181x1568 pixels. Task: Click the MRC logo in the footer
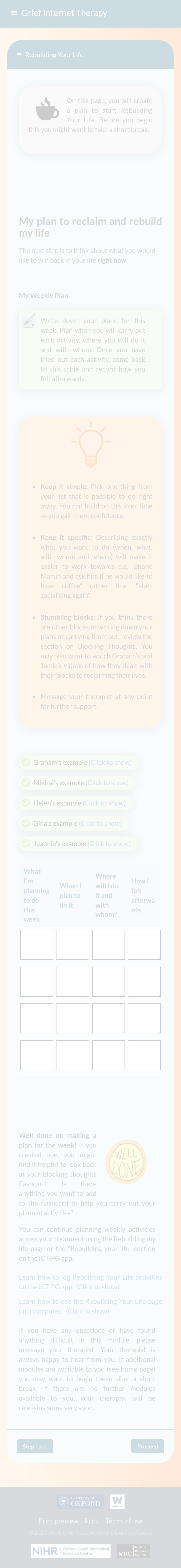[133, 1551]
